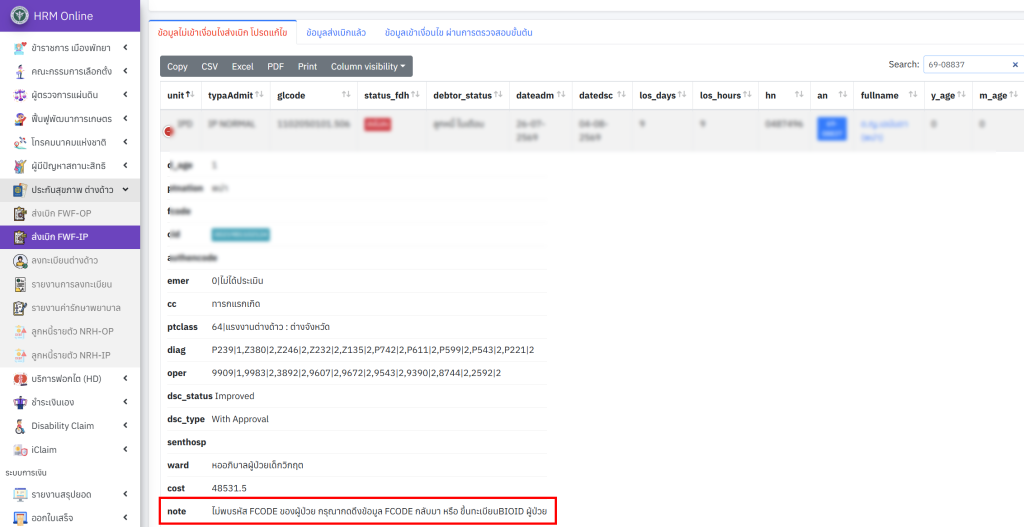Click the cost value 48531.5
The height and width of the screenshot is (527, 1024).
[x=229, y=488]
